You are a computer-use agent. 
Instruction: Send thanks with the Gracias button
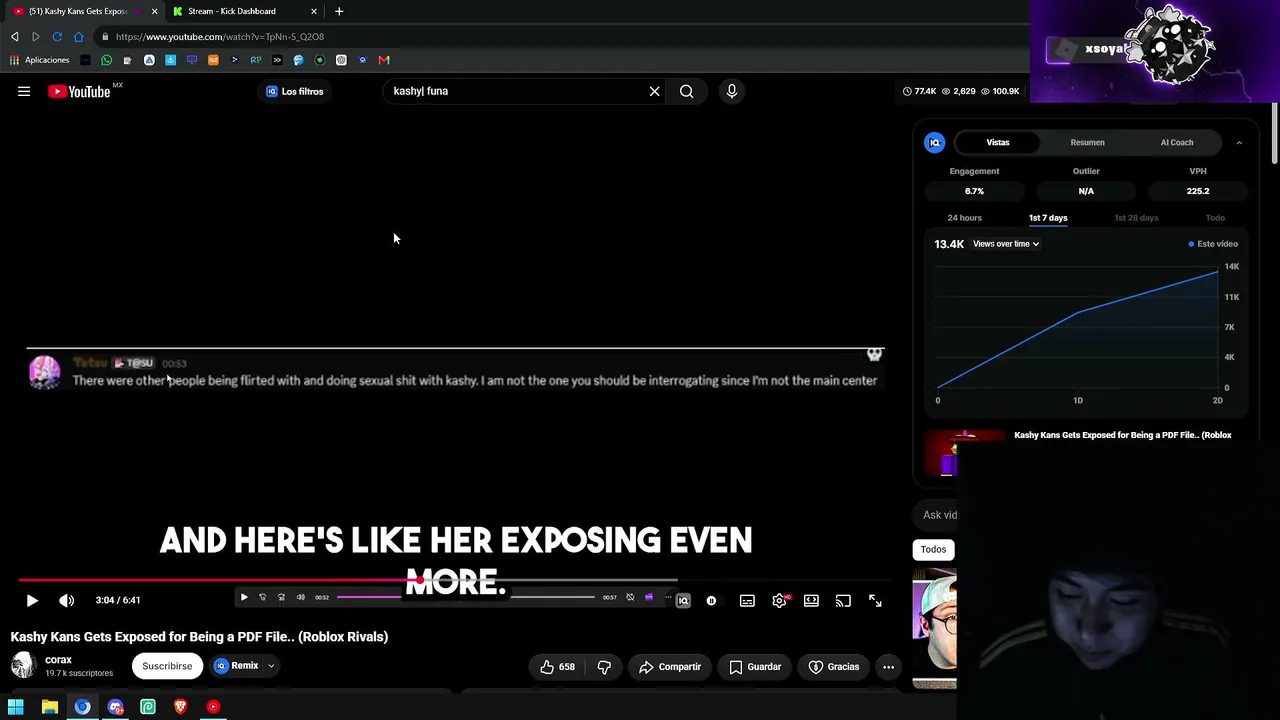pos(834,667)
